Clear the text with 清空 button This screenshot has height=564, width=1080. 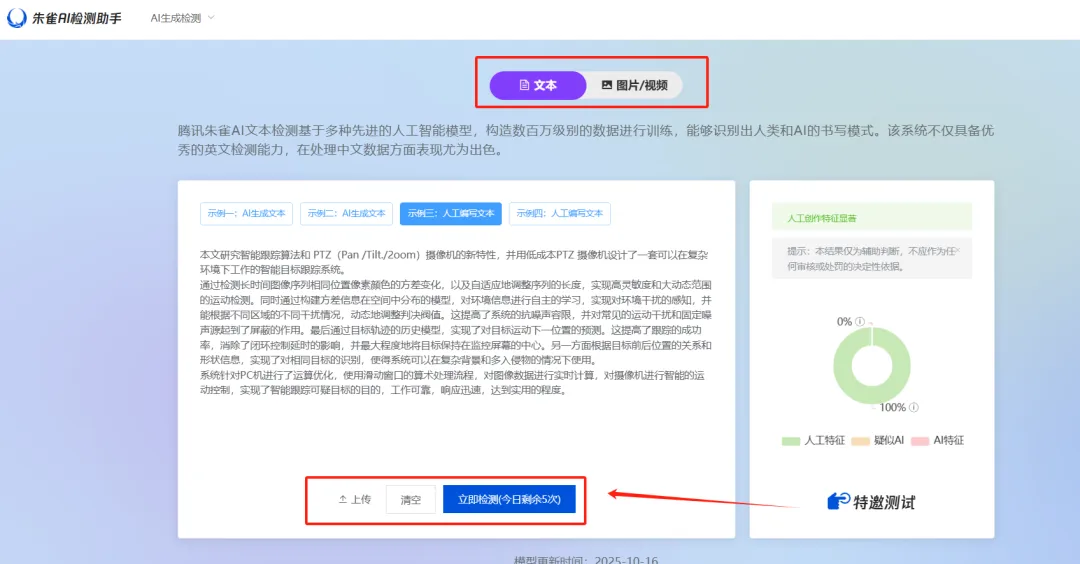pyautogui.click(x=411, y=500)
